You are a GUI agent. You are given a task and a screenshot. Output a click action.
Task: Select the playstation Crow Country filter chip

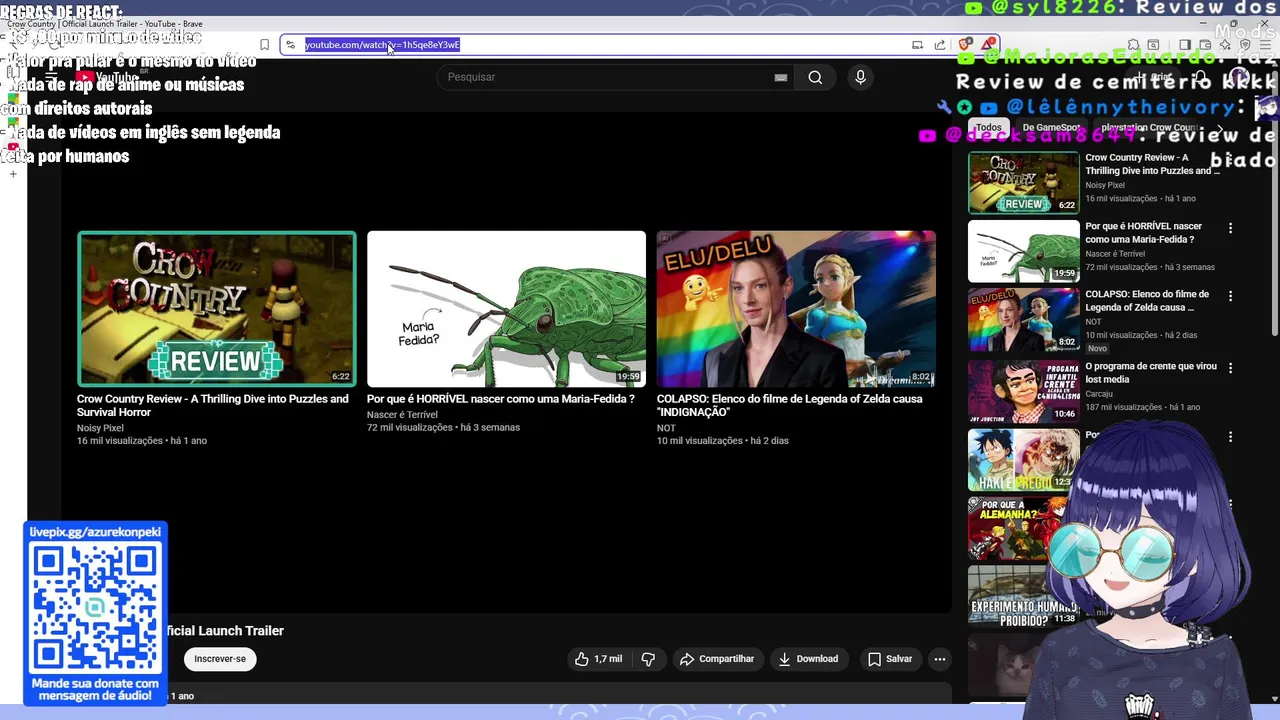click(1149, 128)
